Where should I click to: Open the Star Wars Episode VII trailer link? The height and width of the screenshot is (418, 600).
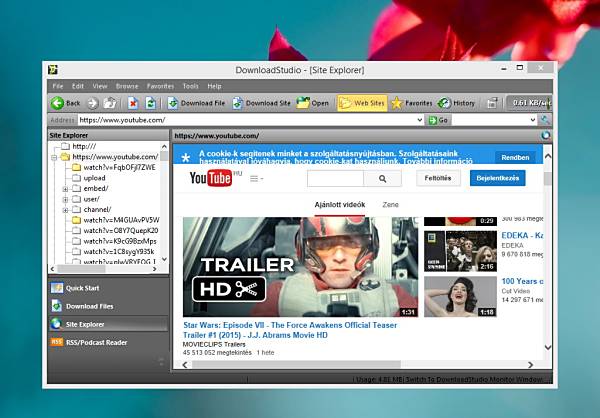[290, 330]
